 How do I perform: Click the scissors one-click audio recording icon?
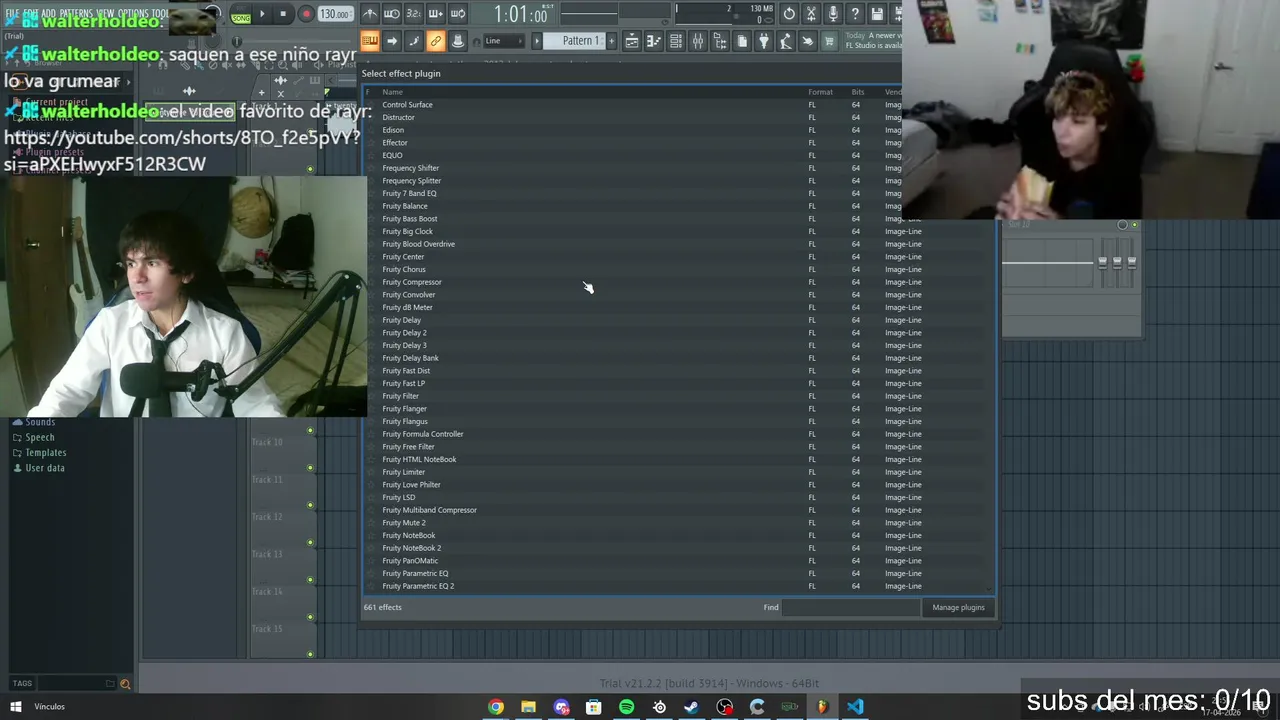[811, 14]
